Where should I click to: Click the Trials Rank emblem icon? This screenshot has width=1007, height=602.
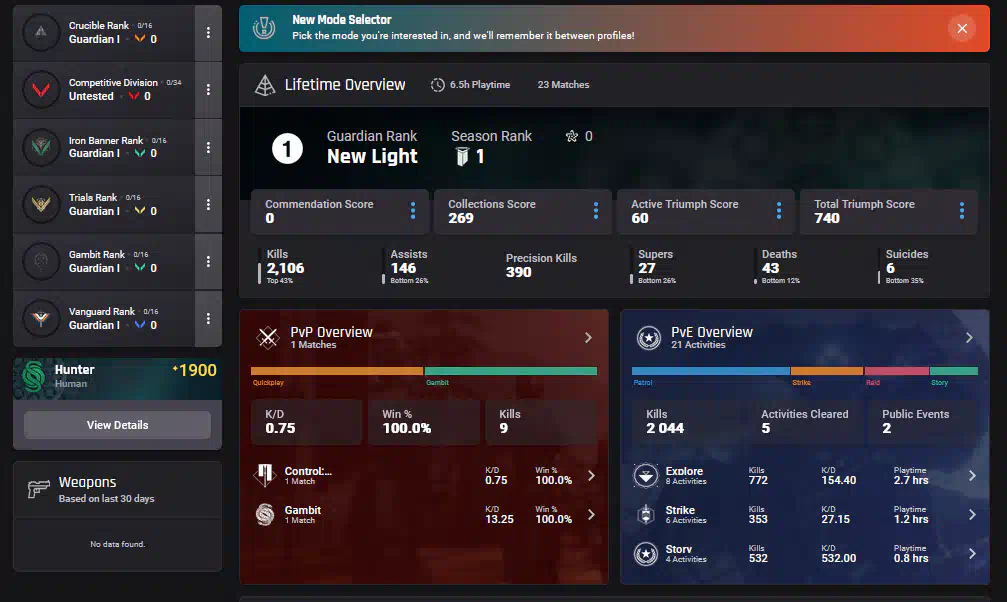41,204
